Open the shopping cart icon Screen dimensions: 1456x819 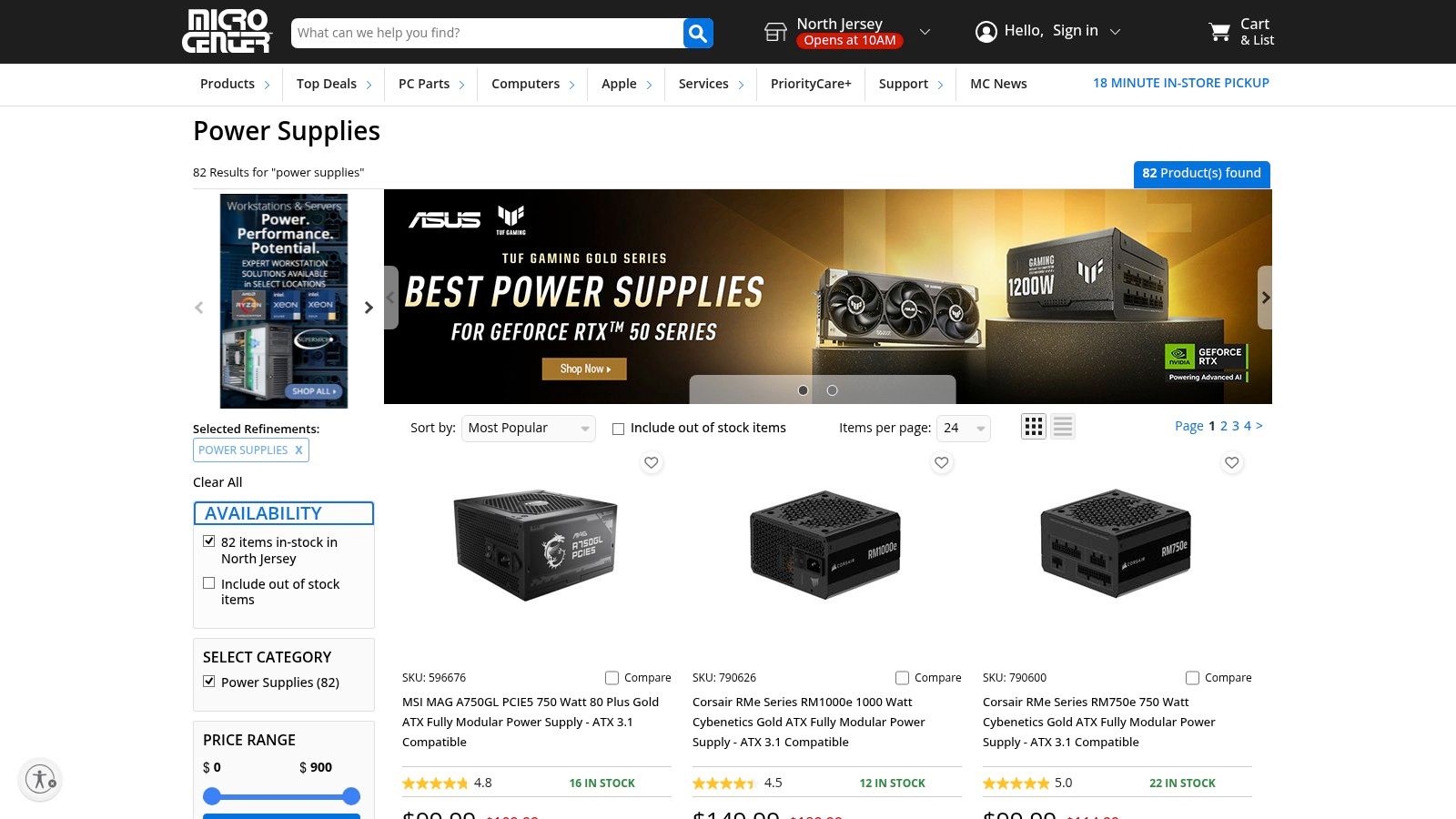tap(1219, 32)
